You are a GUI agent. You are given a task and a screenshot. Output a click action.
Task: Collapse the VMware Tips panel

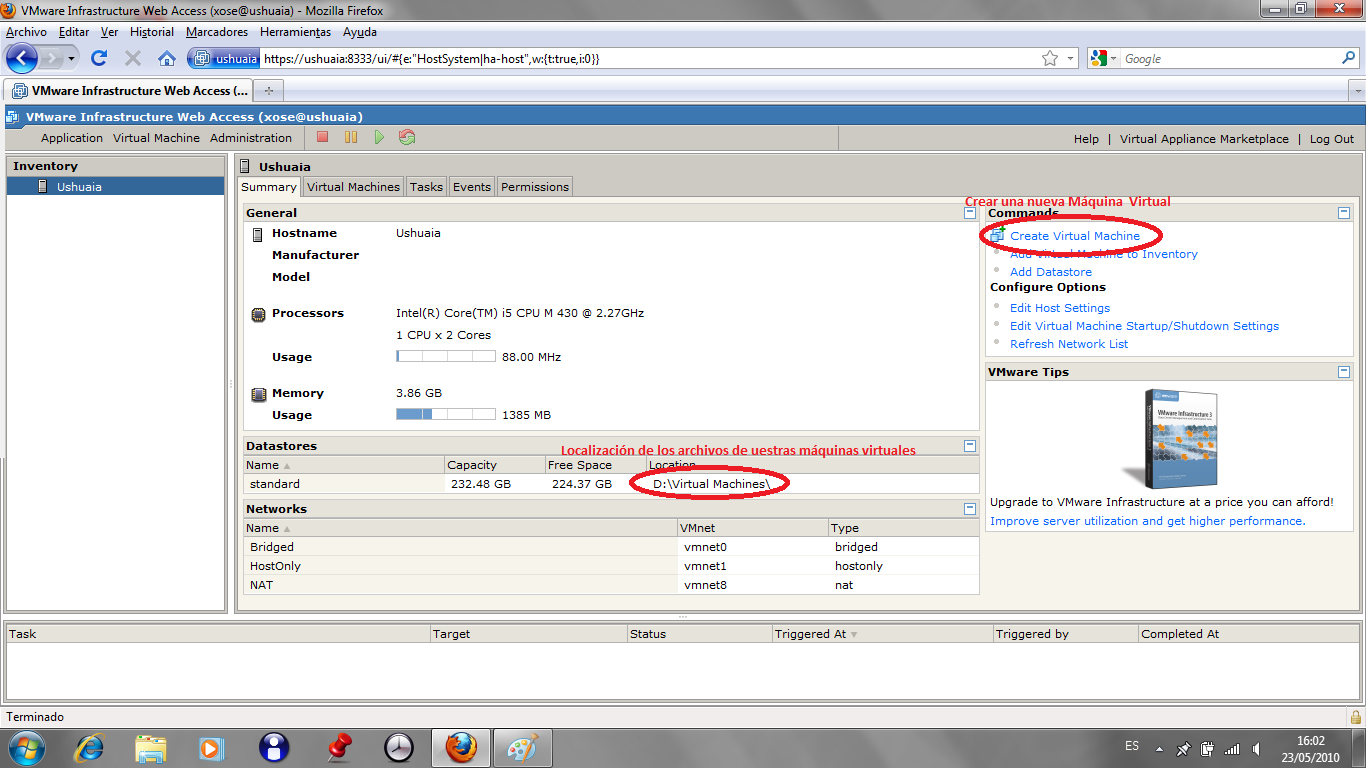(1344, 372)
